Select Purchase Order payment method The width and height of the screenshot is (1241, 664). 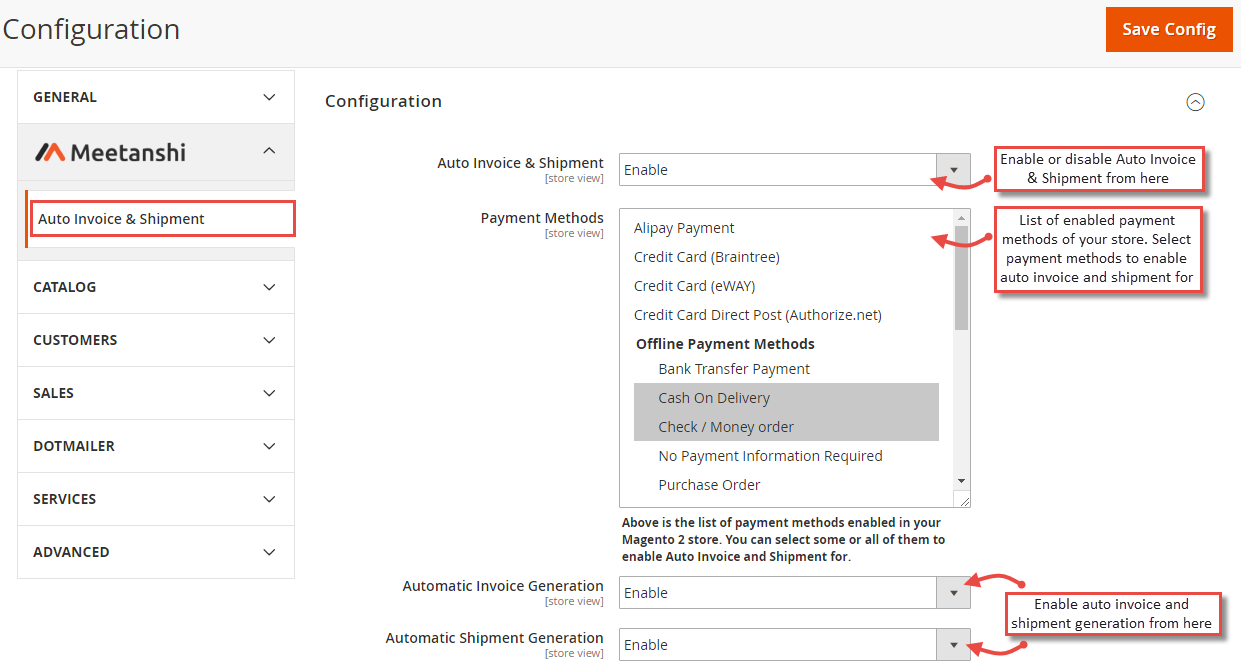click(x=709, y=484)
